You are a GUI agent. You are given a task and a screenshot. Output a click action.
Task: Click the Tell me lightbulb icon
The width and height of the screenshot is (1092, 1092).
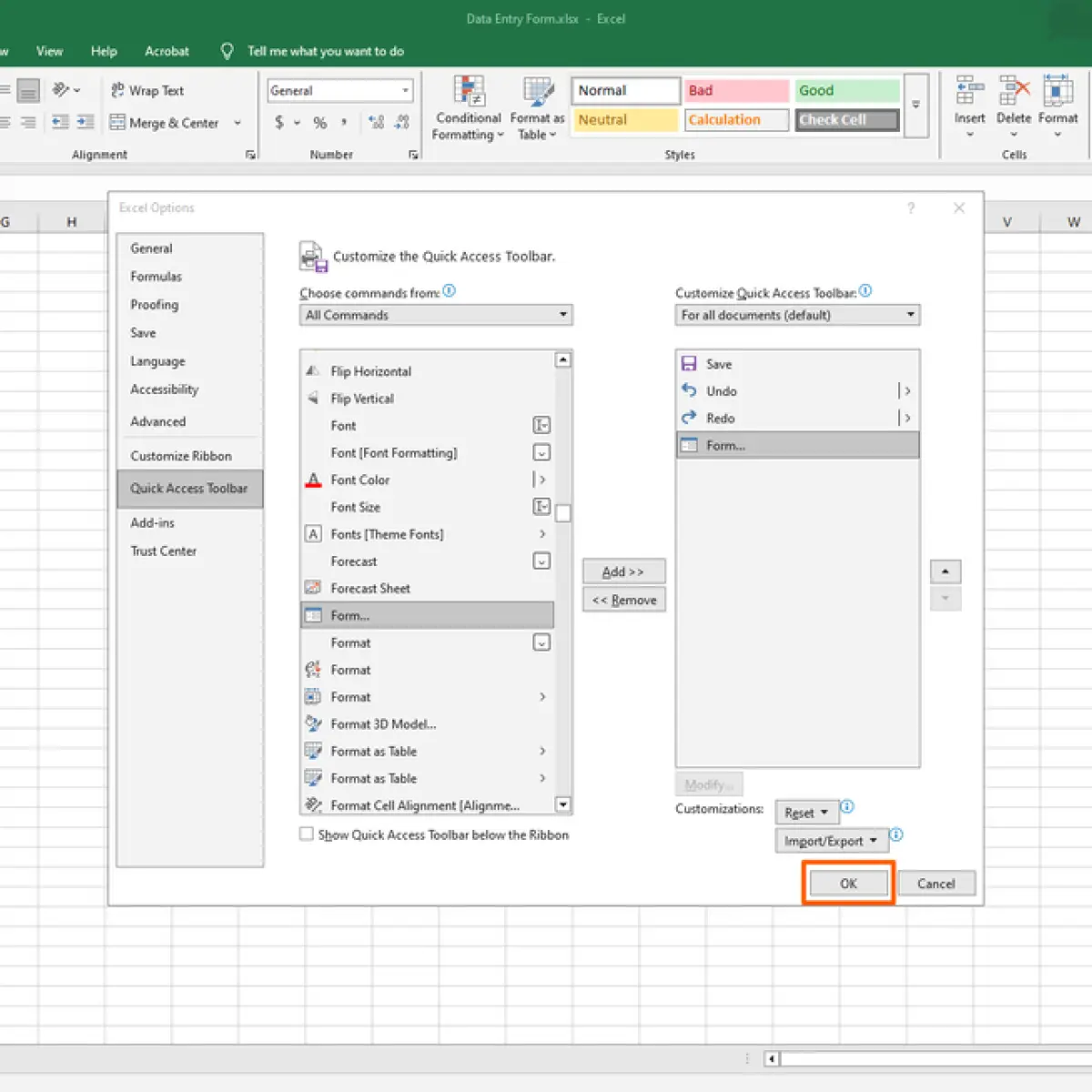click(x=227, y=51)
